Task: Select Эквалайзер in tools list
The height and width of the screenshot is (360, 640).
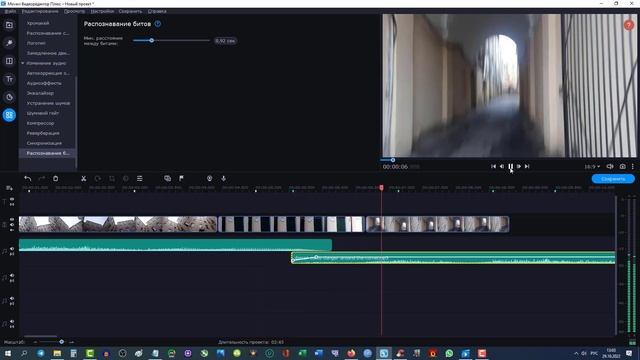Action: pos(40,93)
